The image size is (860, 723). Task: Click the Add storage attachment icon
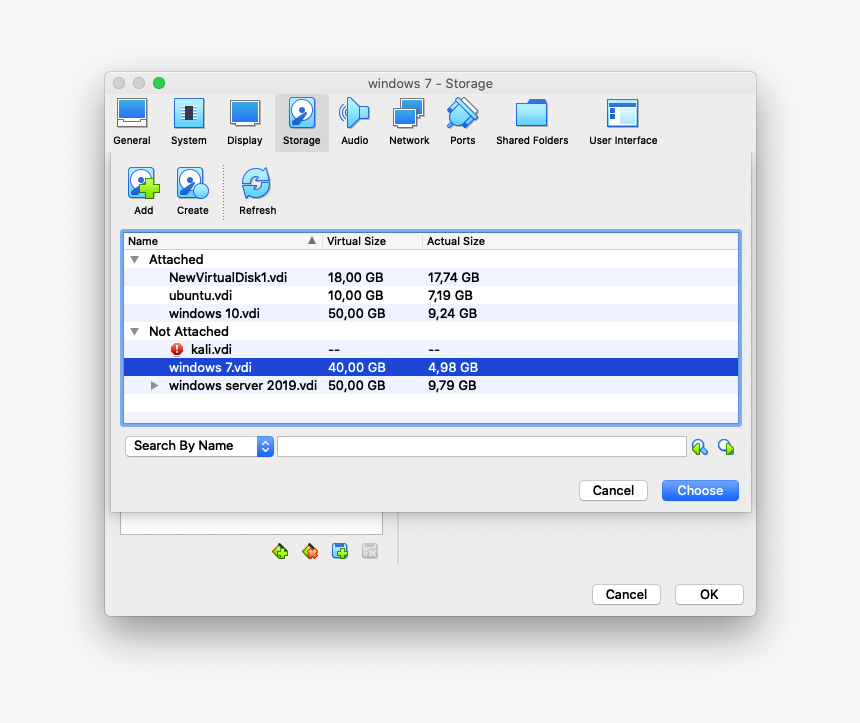340,551
